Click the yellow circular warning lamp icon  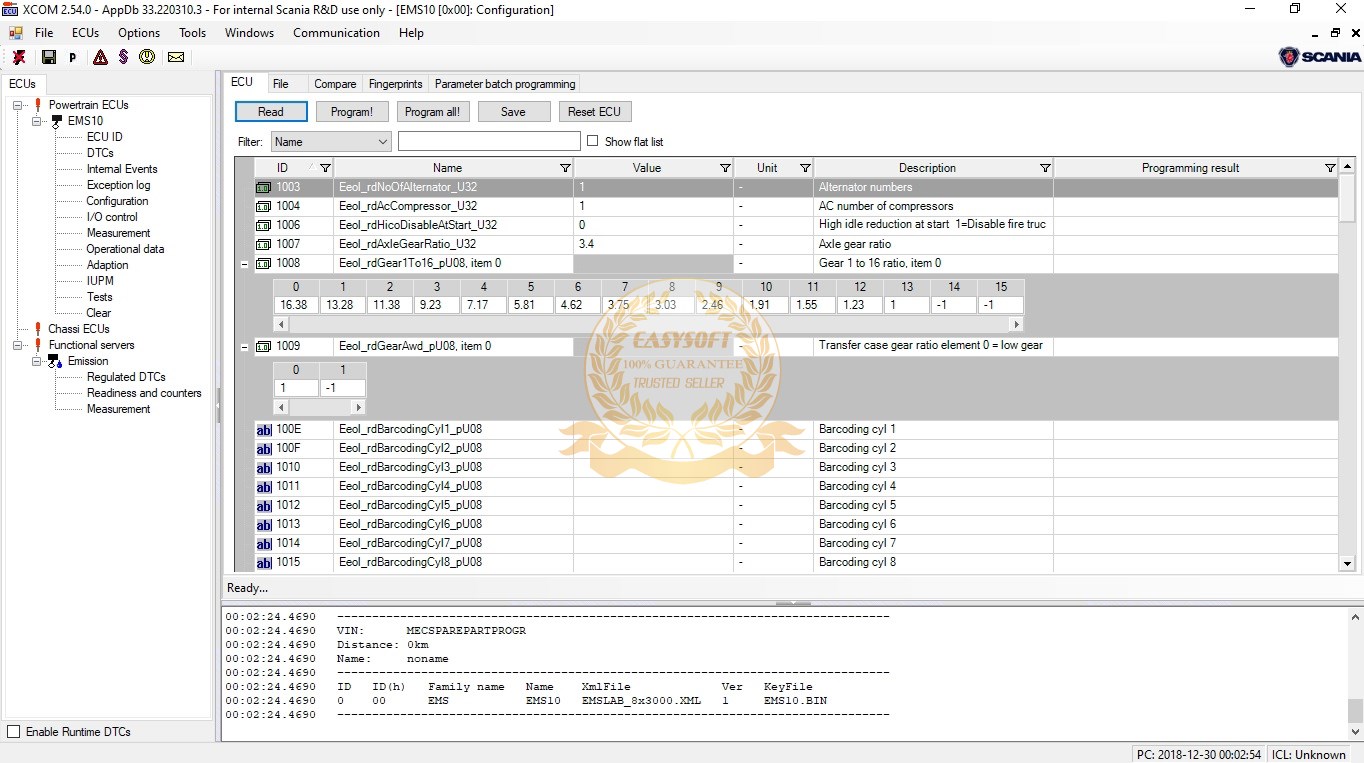click(x=147, y=57)
